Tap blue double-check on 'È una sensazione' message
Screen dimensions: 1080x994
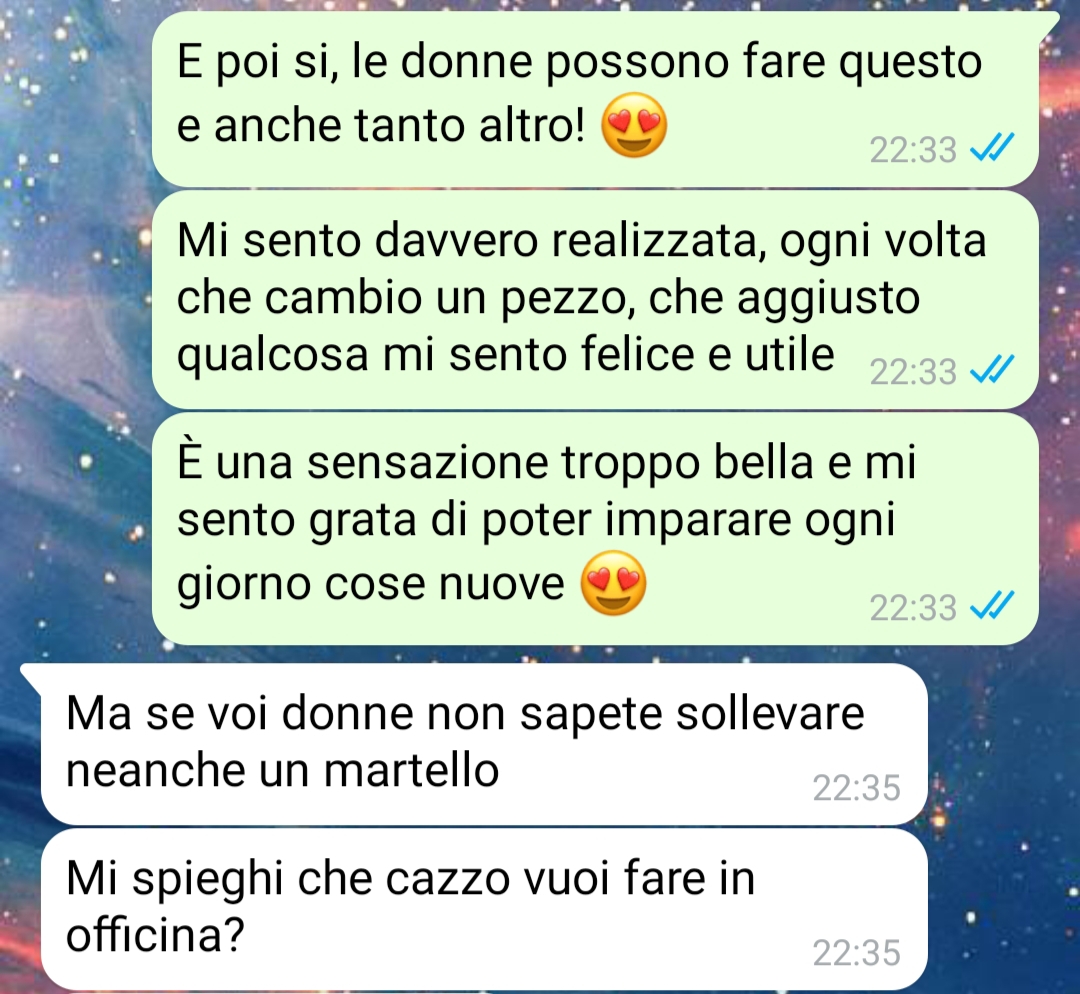point(992,606)
